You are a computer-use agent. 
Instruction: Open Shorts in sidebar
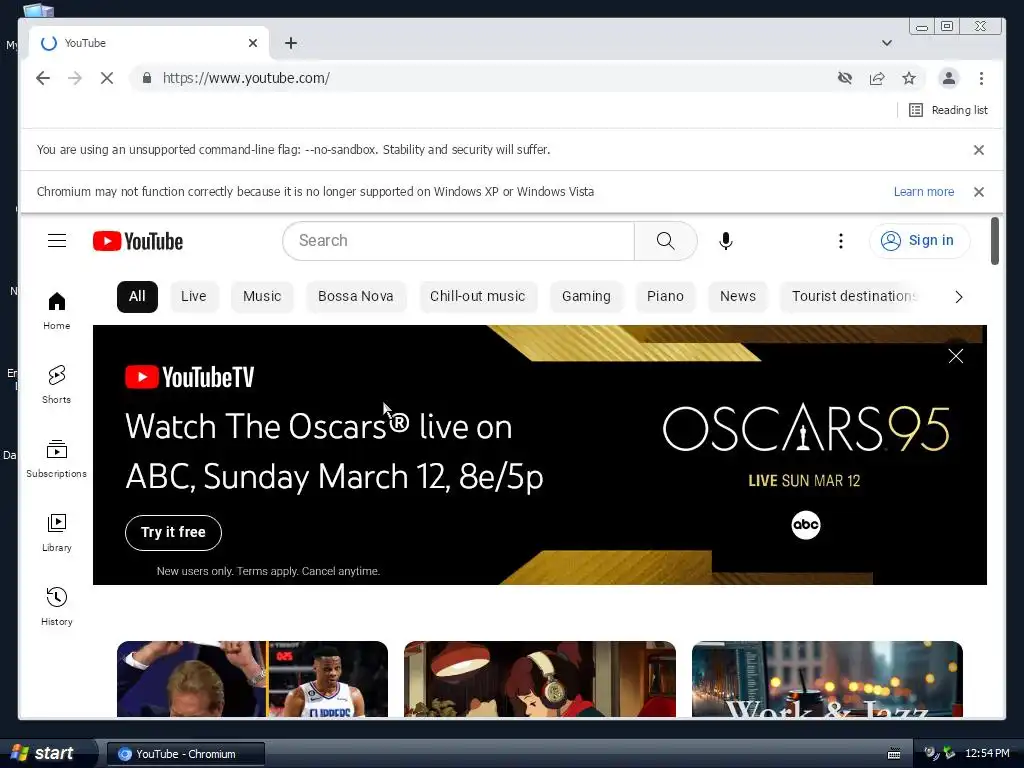(x=57, y=385)
